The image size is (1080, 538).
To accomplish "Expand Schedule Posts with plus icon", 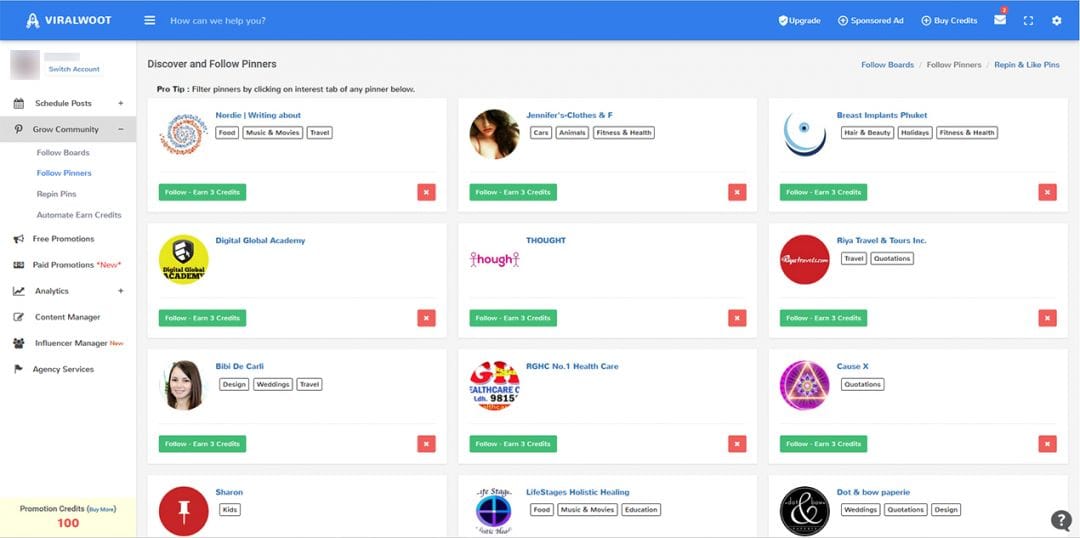I will point(121,103).
